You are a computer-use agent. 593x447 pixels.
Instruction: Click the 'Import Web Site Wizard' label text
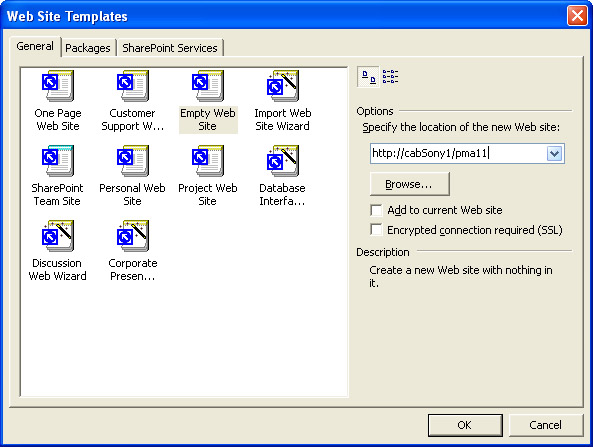tap(283, 120)
